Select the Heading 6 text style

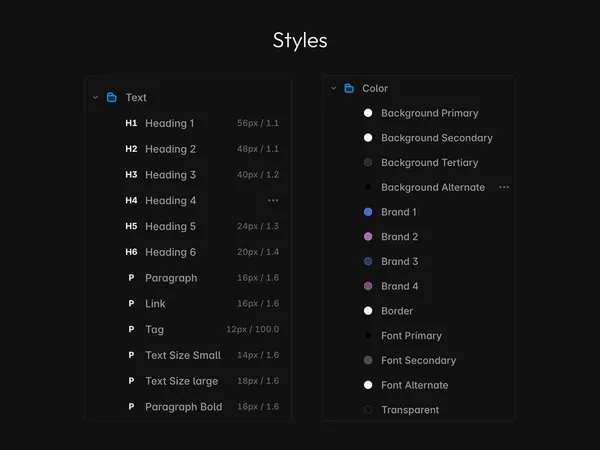tap(170, 252)
